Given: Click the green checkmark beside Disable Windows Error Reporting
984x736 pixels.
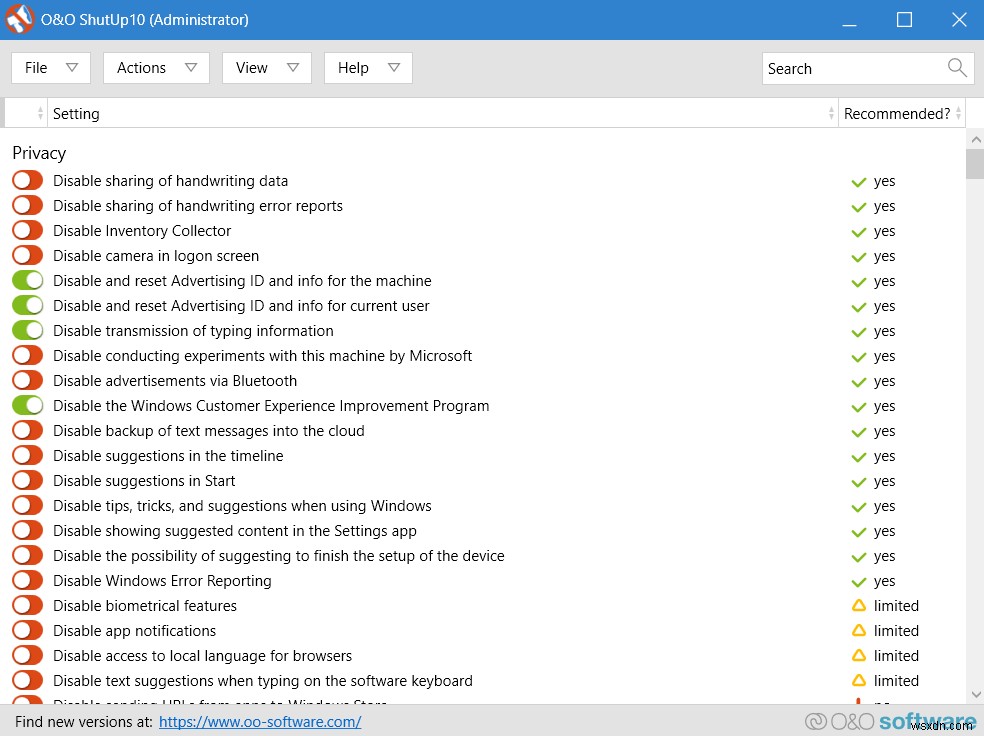Looking at the screenshot, I should click(x=858, y=581).
